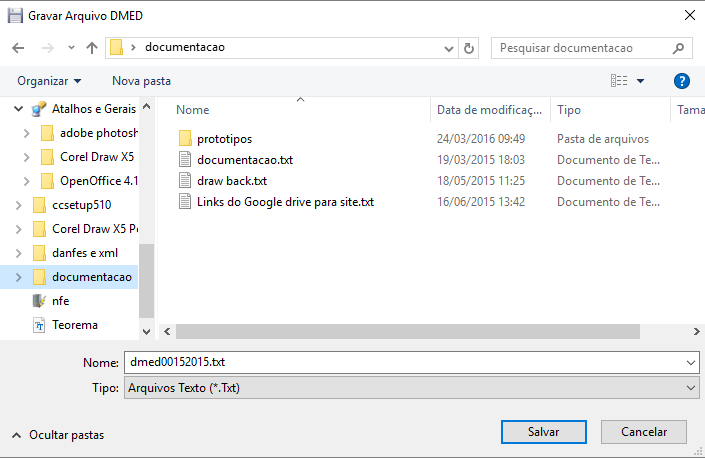Click the Cancelar button

[643, 432]
